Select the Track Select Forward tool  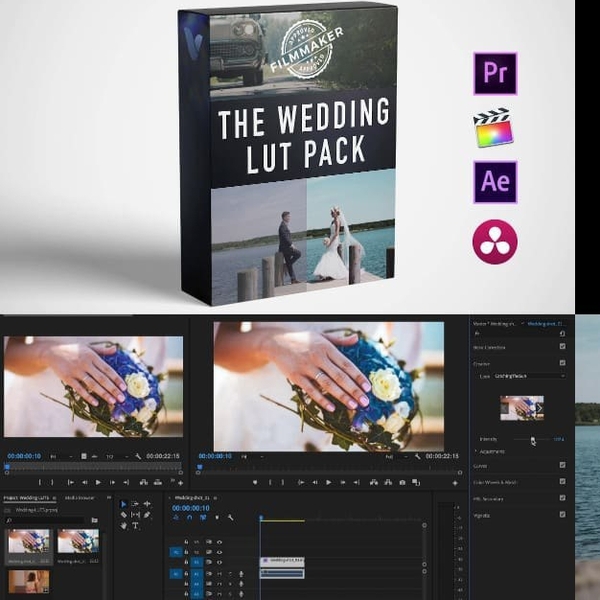click(x=135, y=504)
